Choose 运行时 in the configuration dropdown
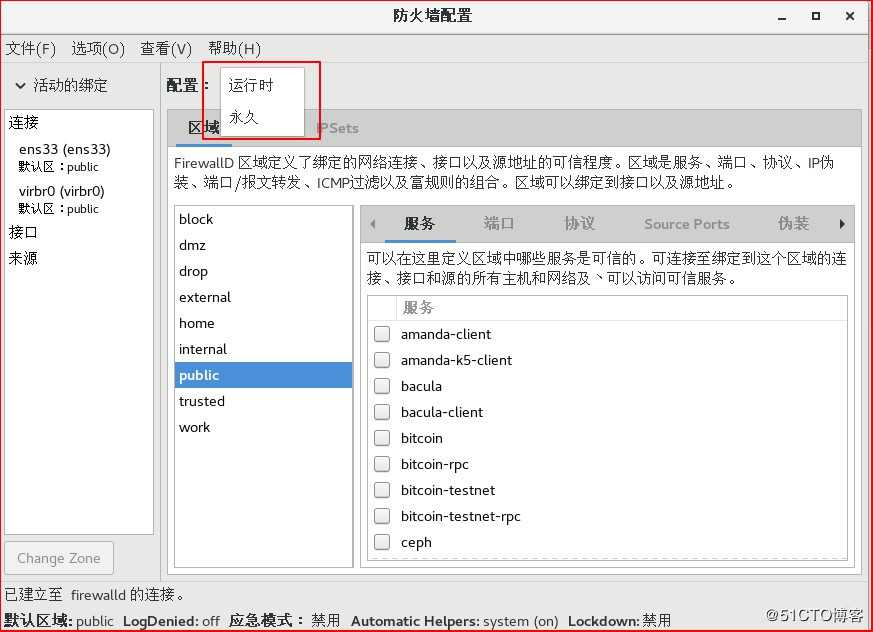The image size is (873, 632). point(262,85)
